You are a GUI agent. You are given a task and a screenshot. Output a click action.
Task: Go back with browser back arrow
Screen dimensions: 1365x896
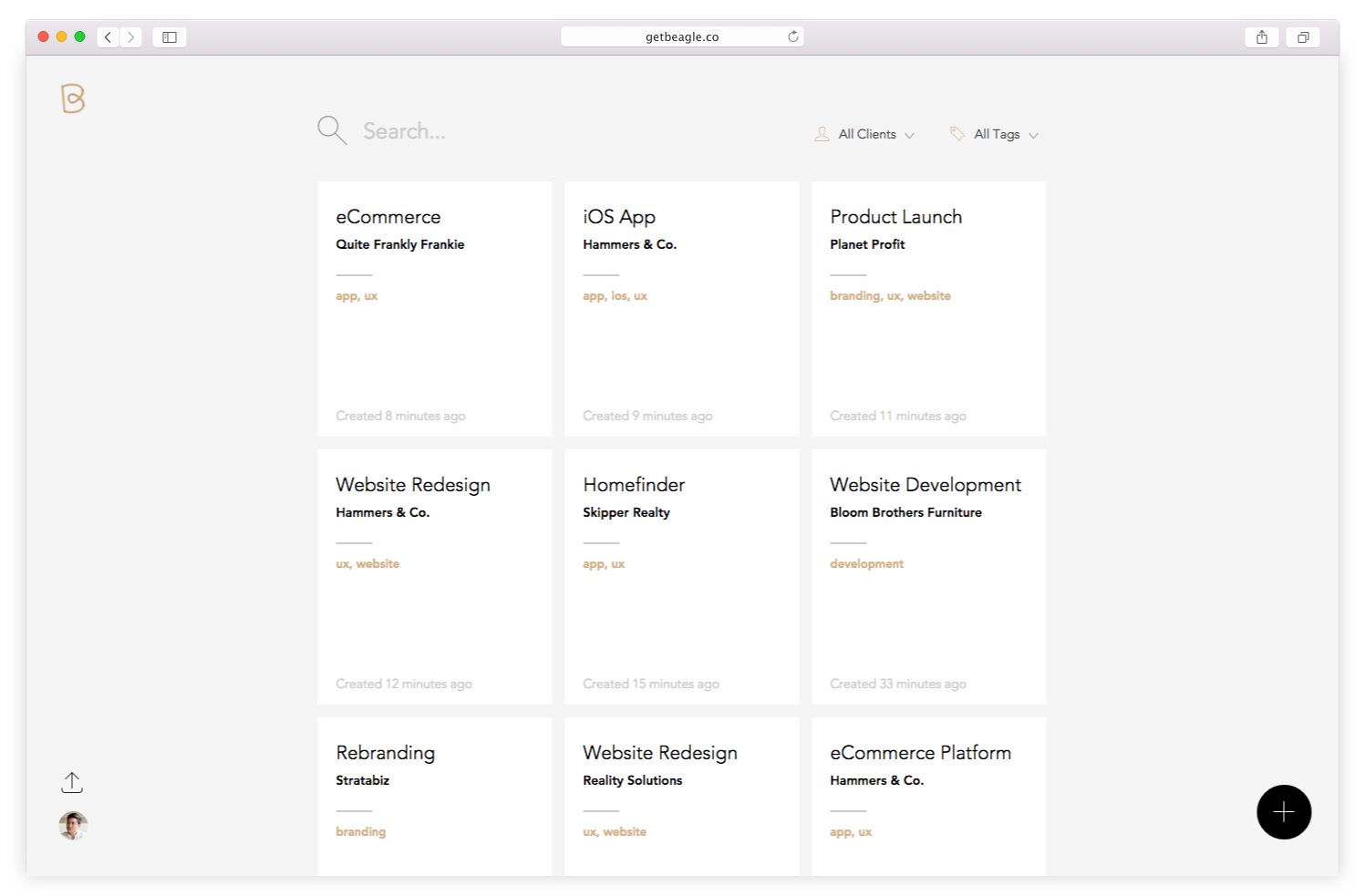point(108,37)
